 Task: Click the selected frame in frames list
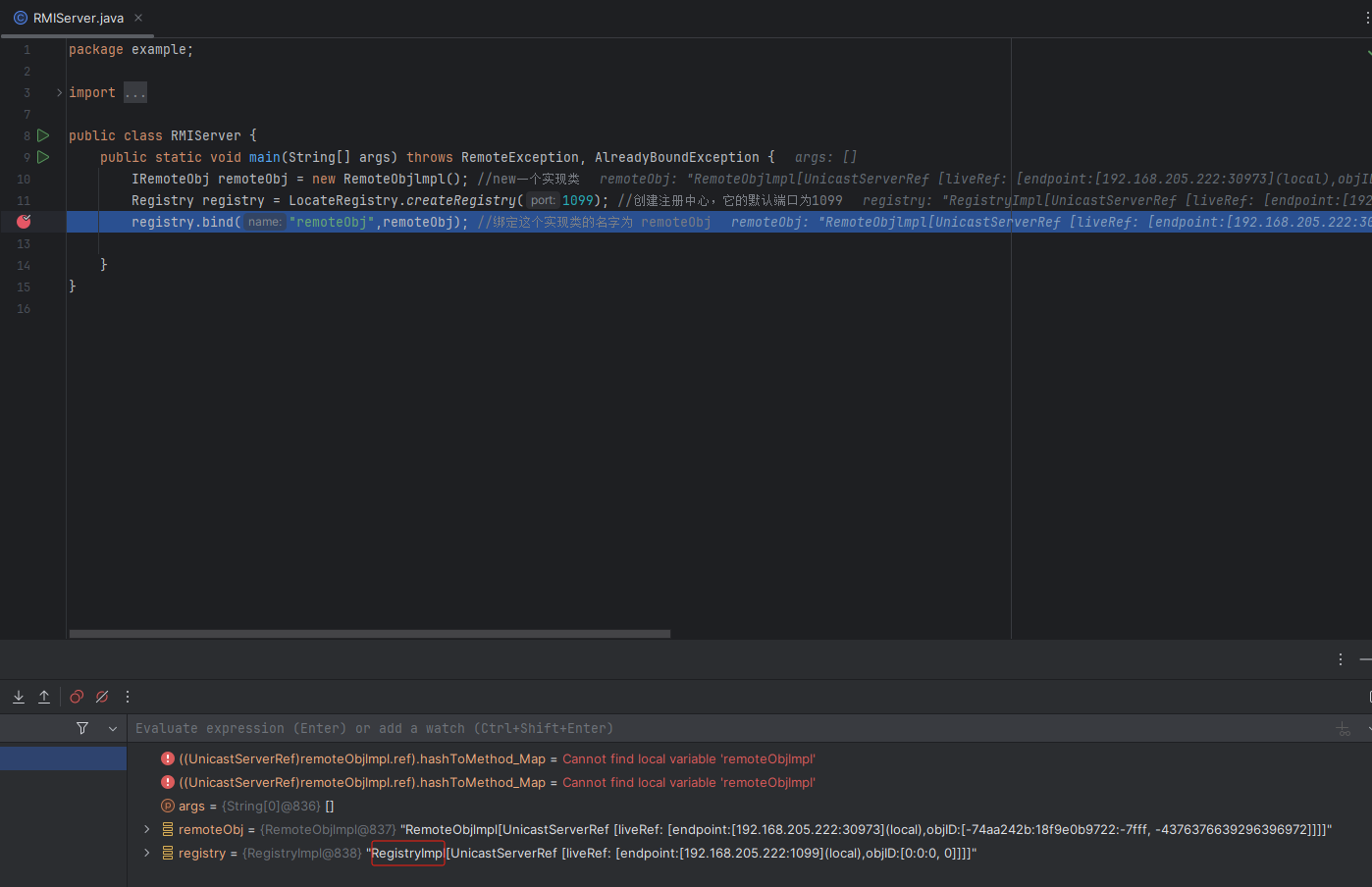[x=63, y=758]
